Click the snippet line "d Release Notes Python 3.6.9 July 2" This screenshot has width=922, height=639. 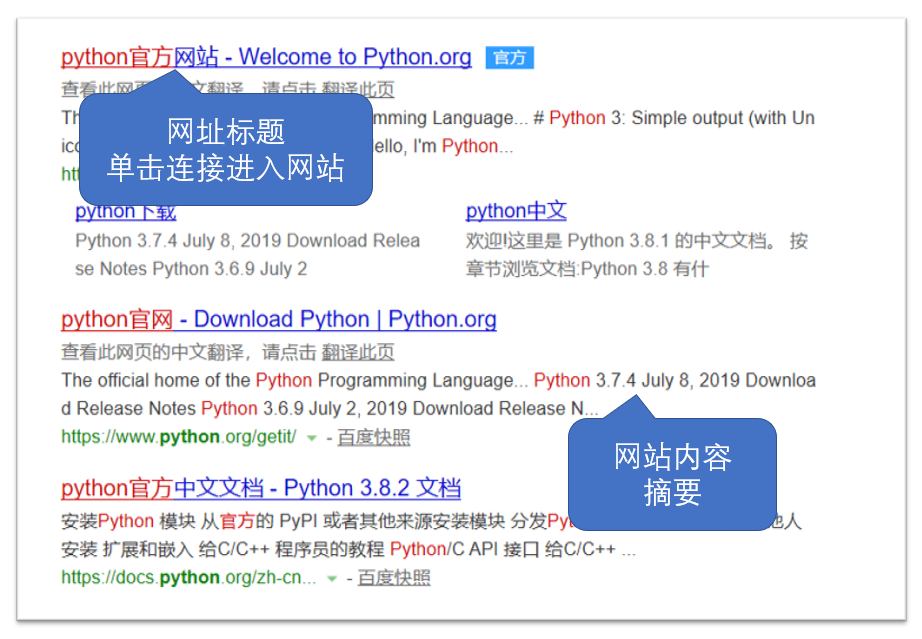pyautogui.click(x=330, y=409)
